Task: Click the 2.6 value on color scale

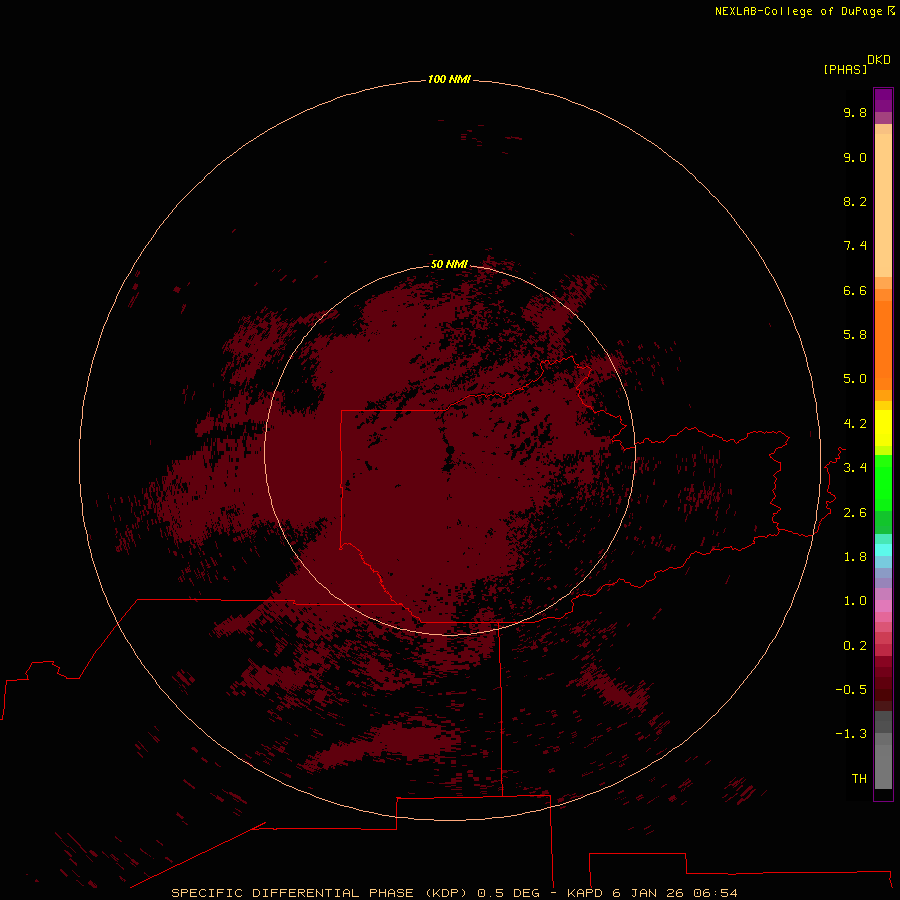Action: 855,513
